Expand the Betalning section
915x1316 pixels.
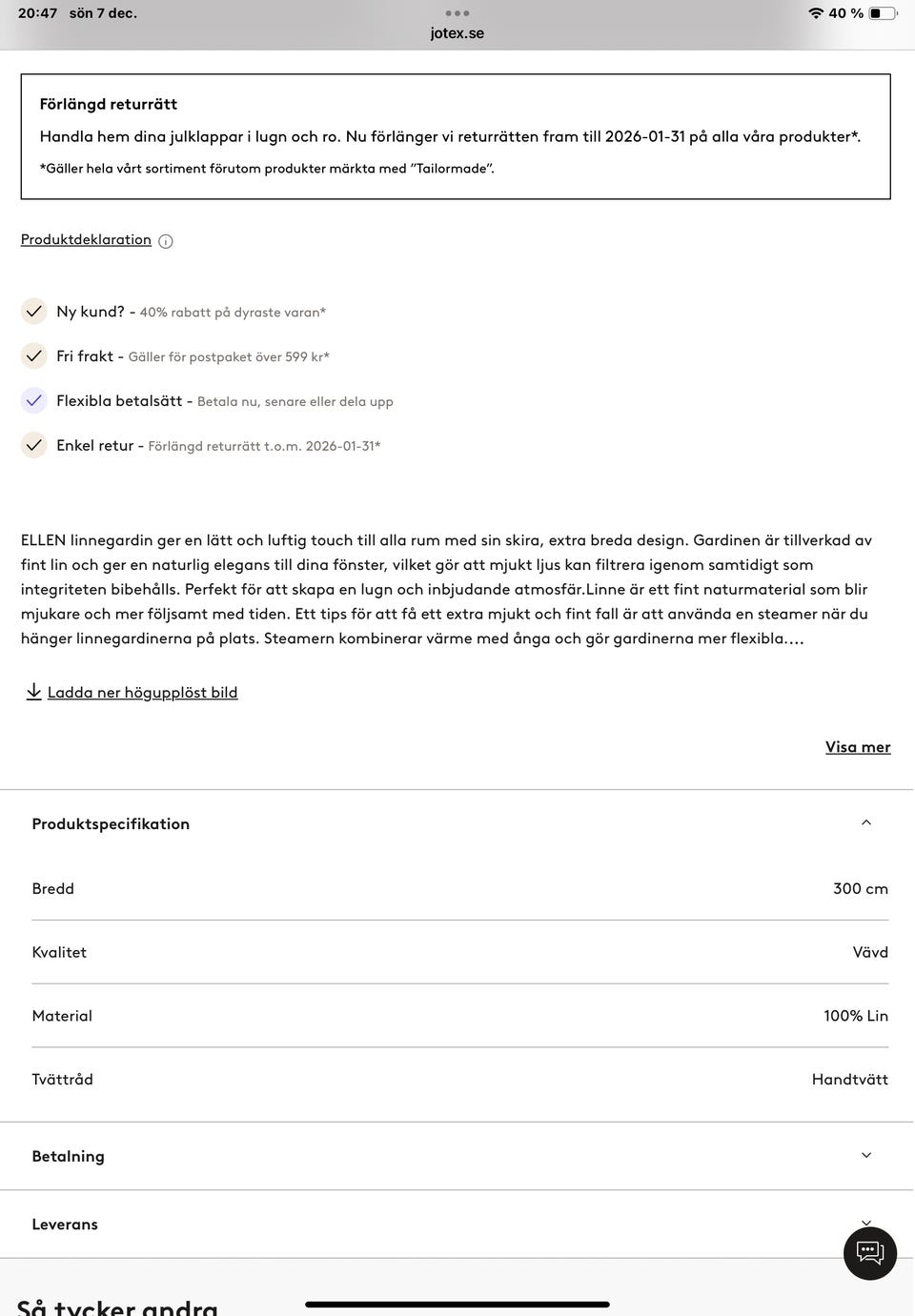click(x=865, y=1155)
